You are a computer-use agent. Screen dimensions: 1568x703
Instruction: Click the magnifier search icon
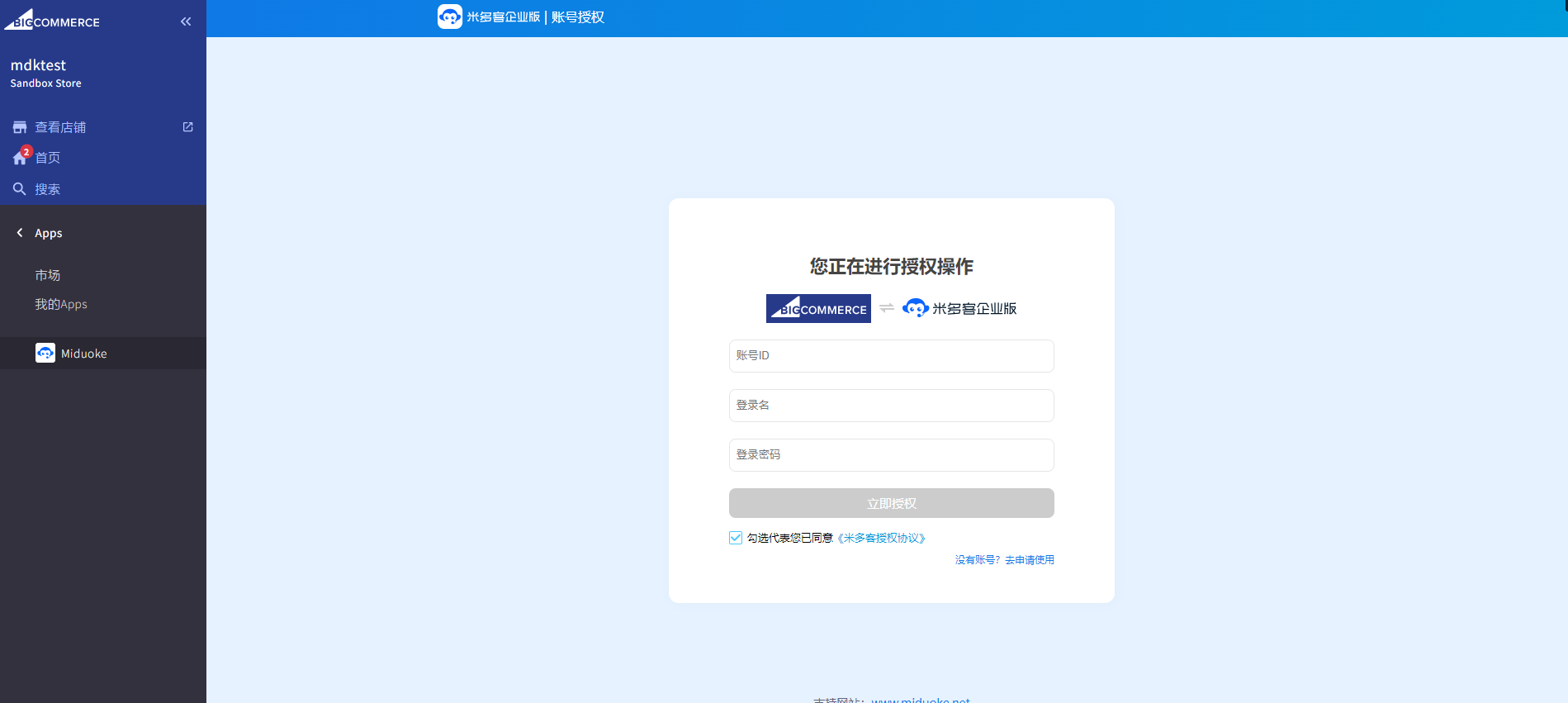pos(20,189)
